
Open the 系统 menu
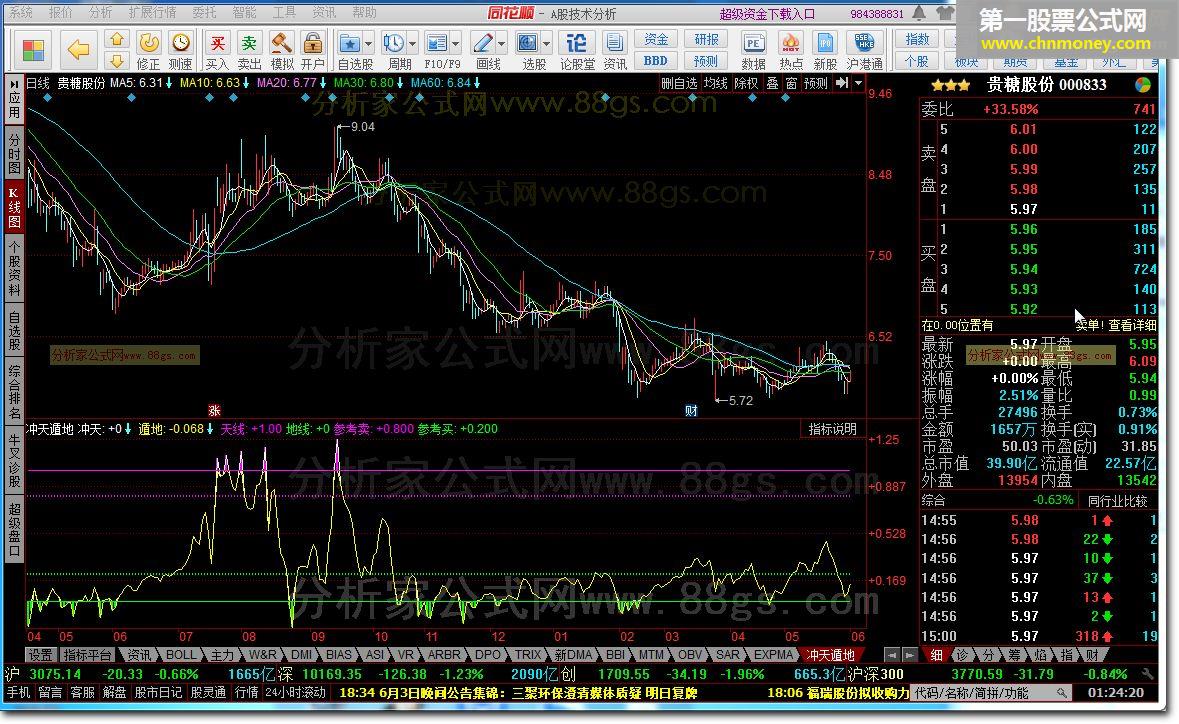21,12
